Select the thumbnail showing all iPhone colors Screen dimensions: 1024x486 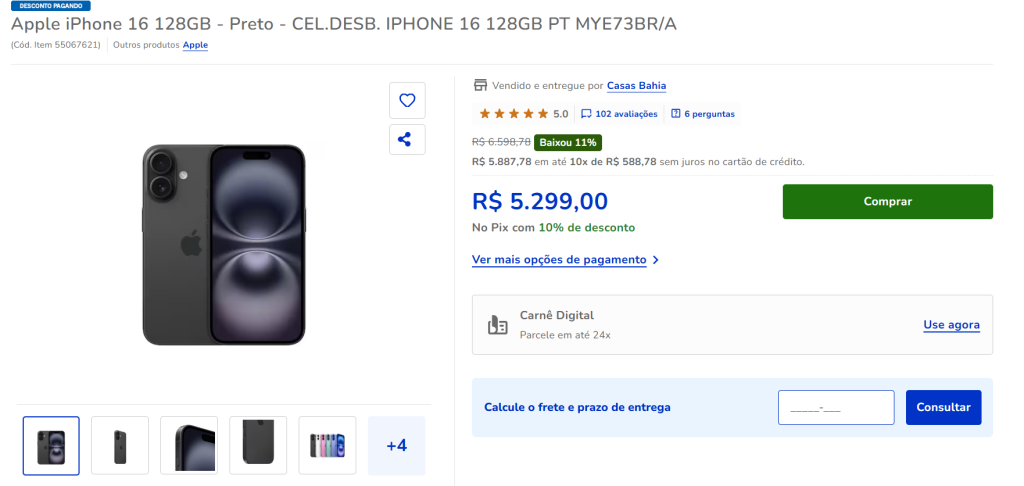pyautogui.click(x=327, y=445)
